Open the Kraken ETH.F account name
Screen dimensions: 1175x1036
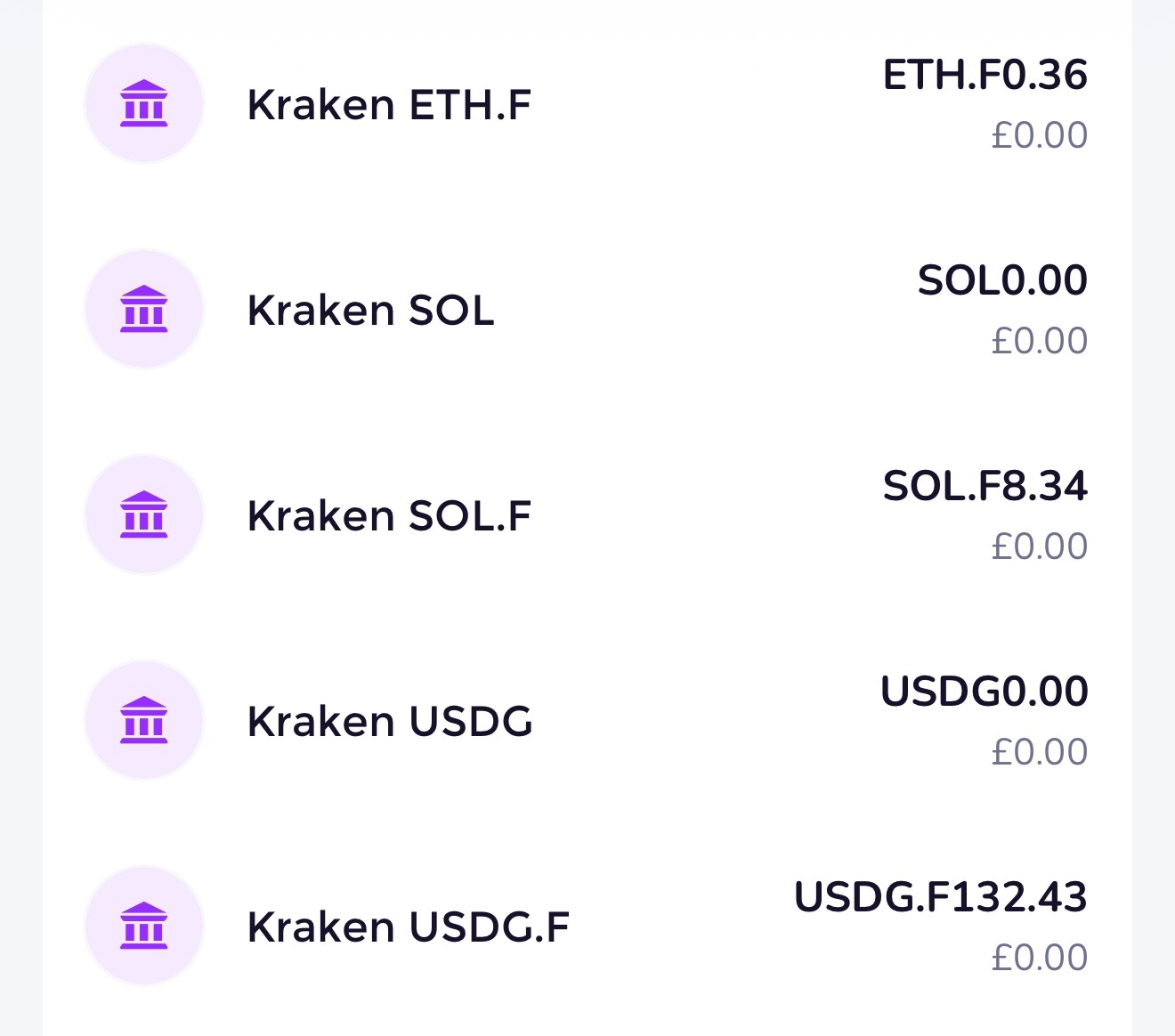(389, 105)
